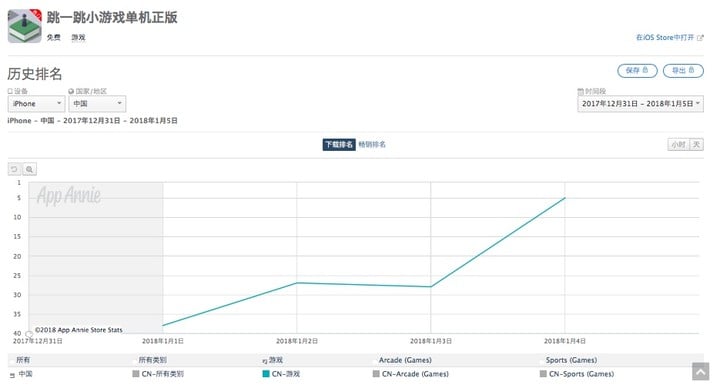
Task: Open the iPhone device dropdown
Action: (36, 104)
